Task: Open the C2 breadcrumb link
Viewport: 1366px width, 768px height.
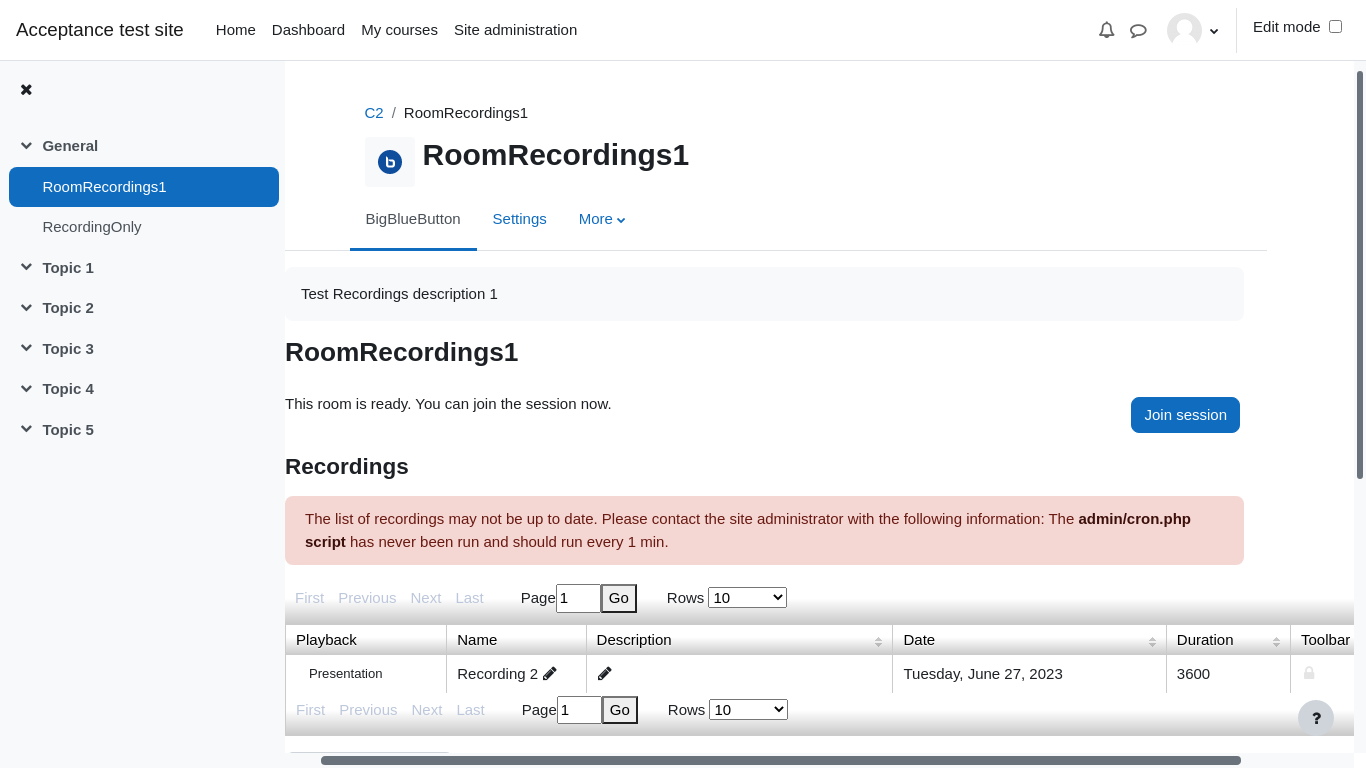Action: [x=374, y=113]
